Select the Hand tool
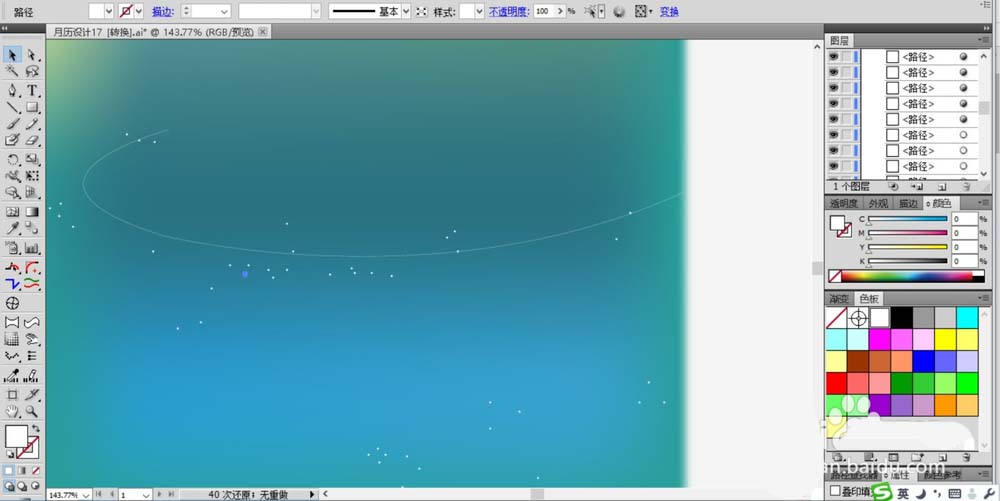 click(12, 411)
